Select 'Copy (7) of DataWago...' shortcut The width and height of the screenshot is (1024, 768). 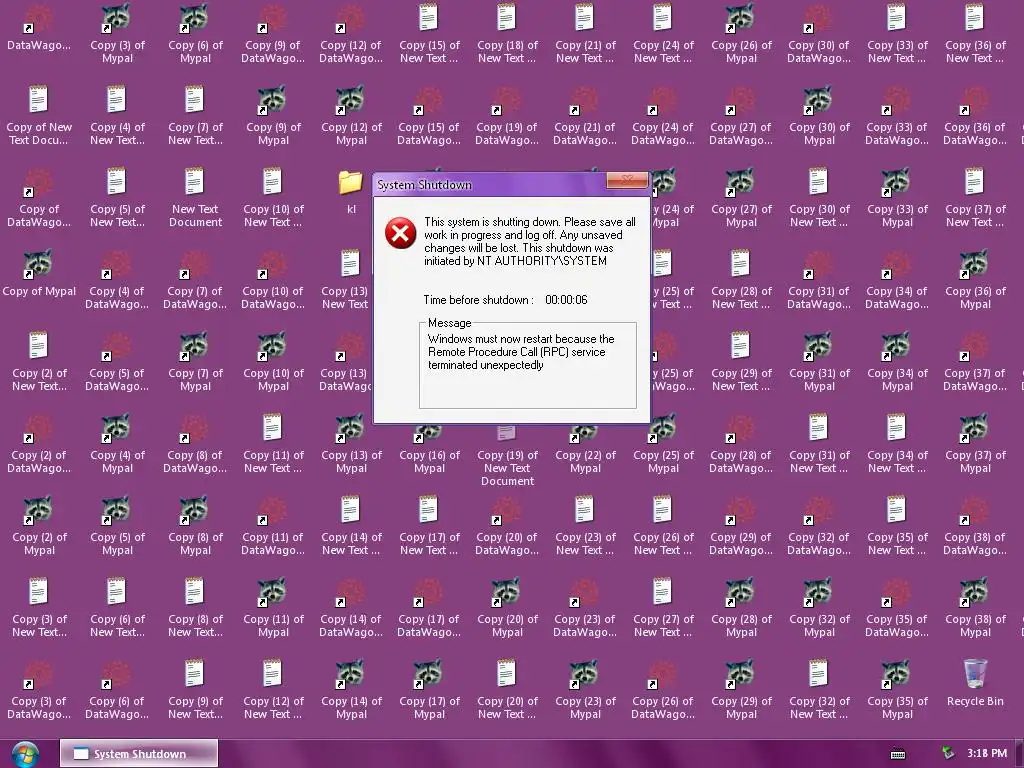[x=195, y=280]
